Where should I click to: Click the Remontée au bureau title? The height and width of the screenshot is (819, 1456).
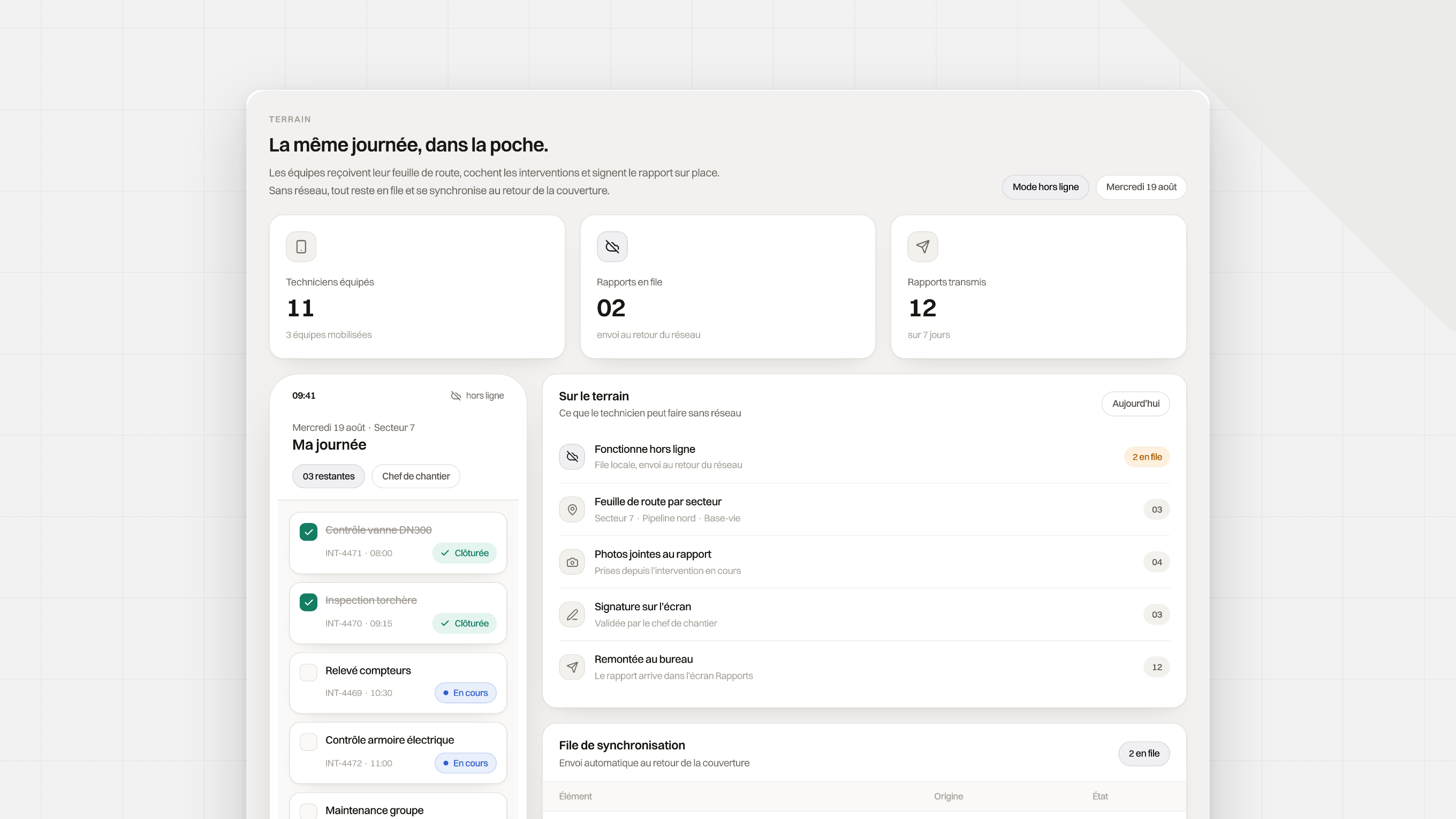point(643,659)
